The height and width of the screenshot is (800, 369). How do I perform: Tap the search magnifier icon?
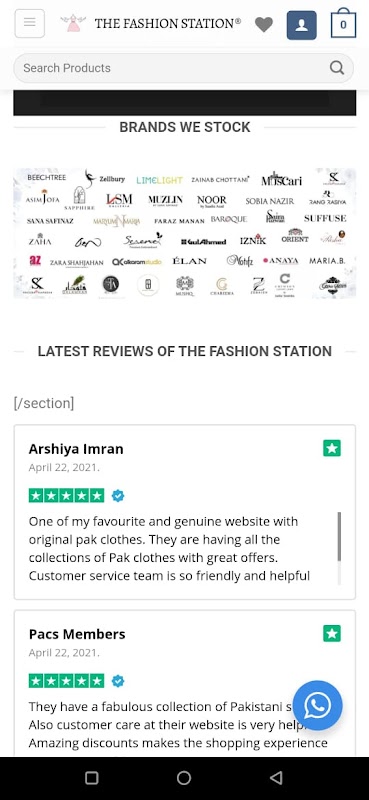337,67
